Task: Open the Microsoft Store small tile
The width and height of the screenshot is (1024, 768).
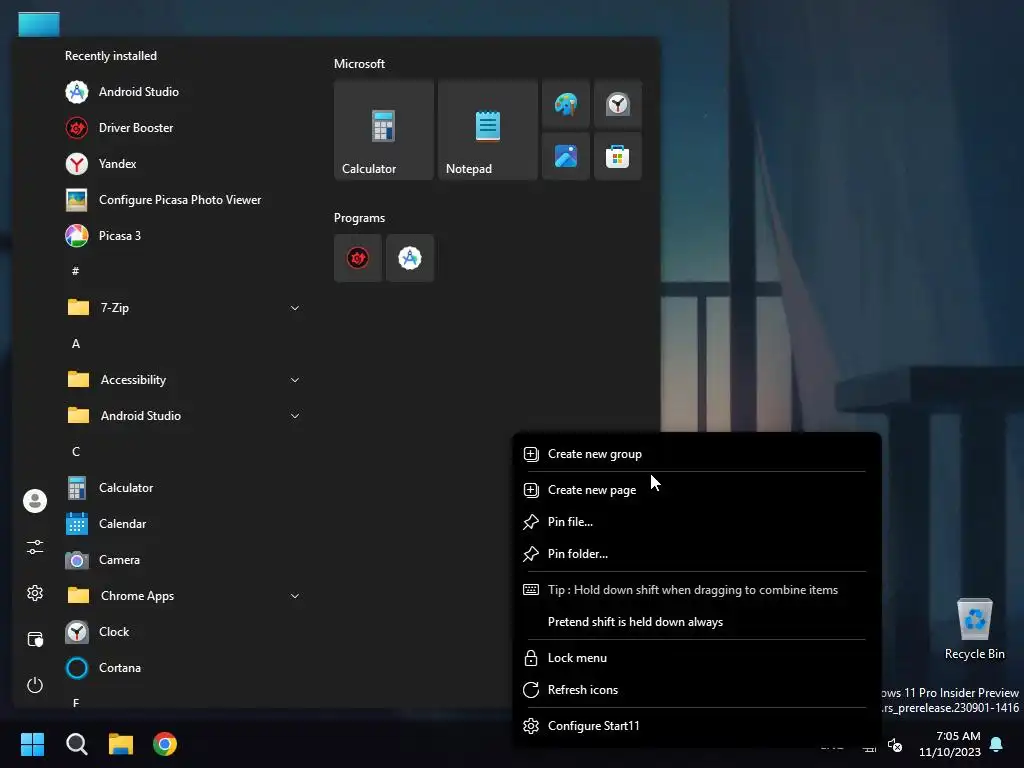Action: 617,156
